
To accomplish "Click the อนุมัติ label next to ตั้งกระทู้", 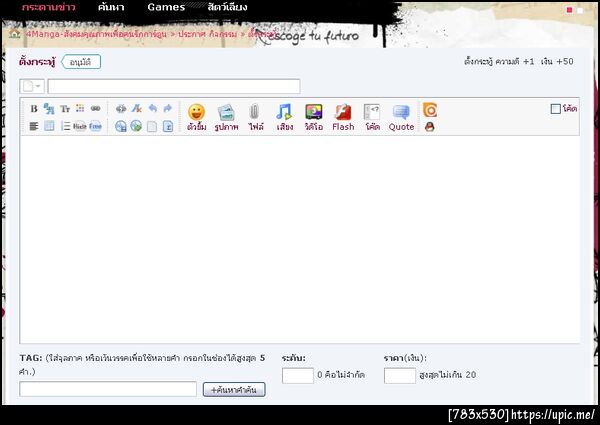I will click(81, 62).
